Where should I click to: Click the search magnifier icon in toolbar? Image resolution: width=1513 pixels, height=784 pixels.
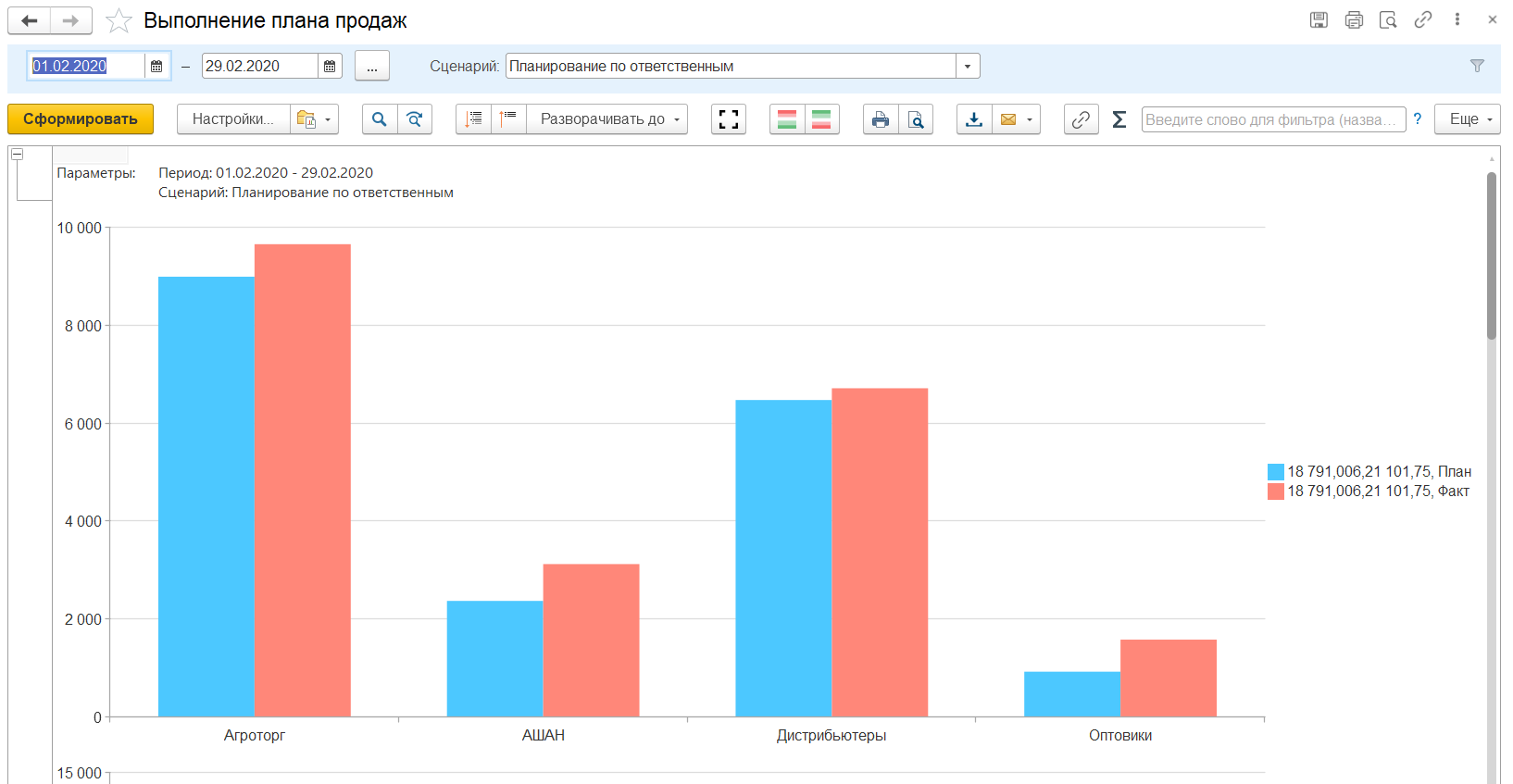(380, 119)
